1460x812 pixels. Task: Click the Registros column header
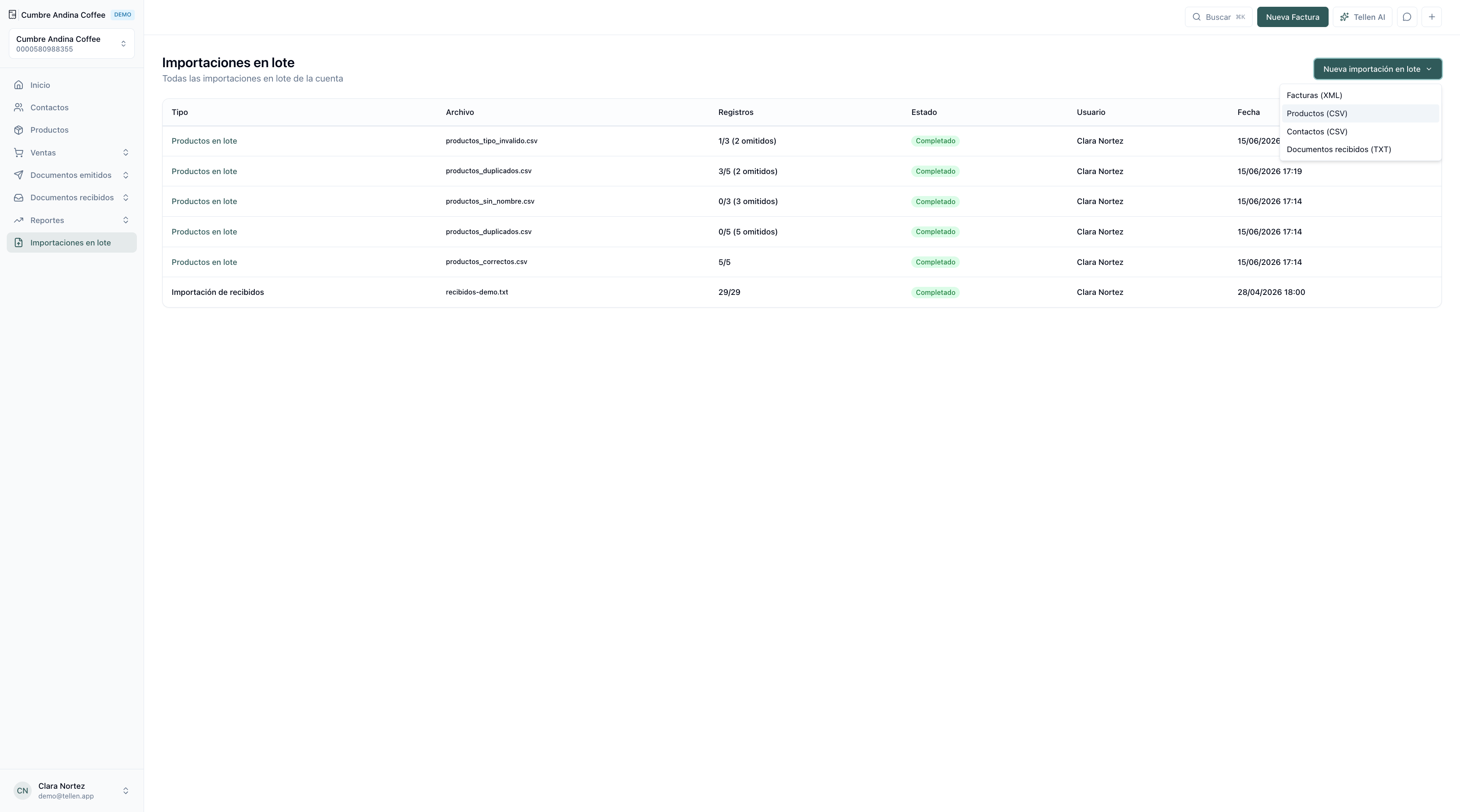(735, 112)
